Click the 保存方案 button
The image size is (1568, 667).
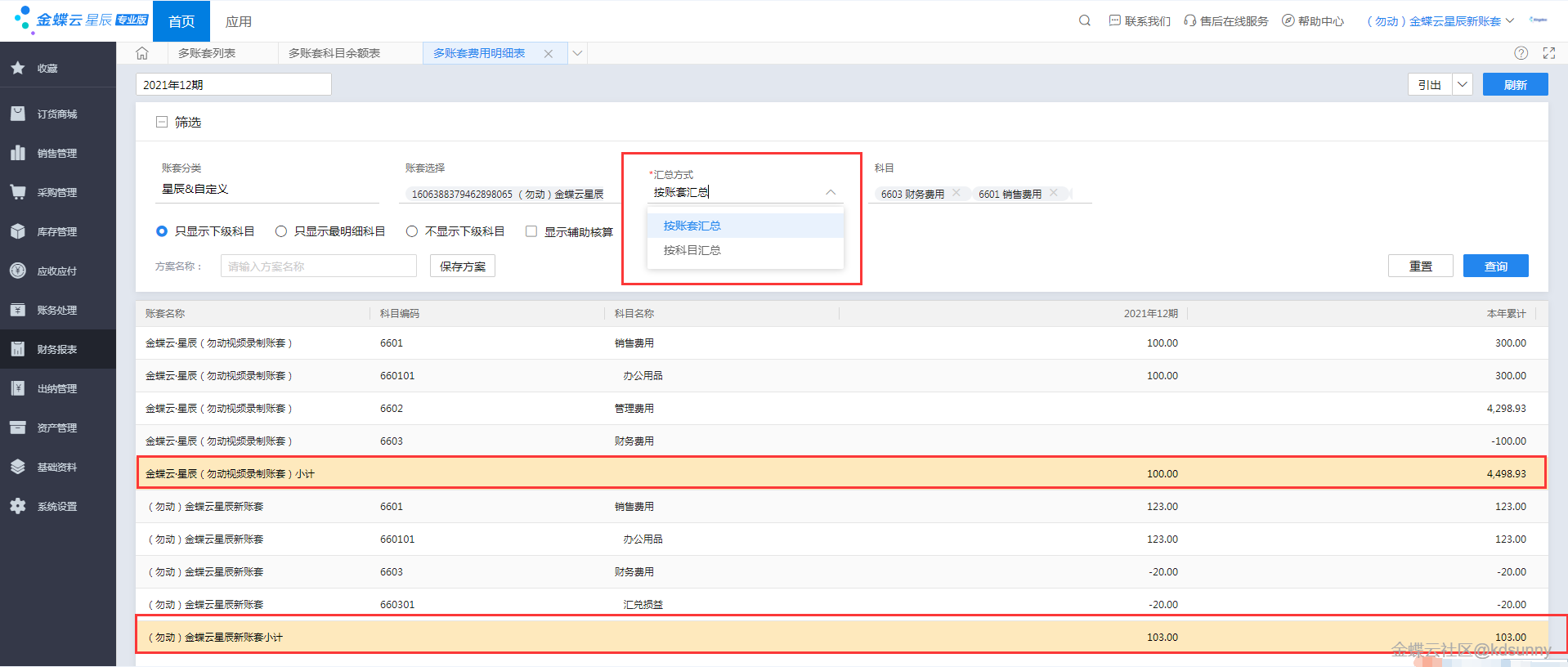click(x=462, y=266)
